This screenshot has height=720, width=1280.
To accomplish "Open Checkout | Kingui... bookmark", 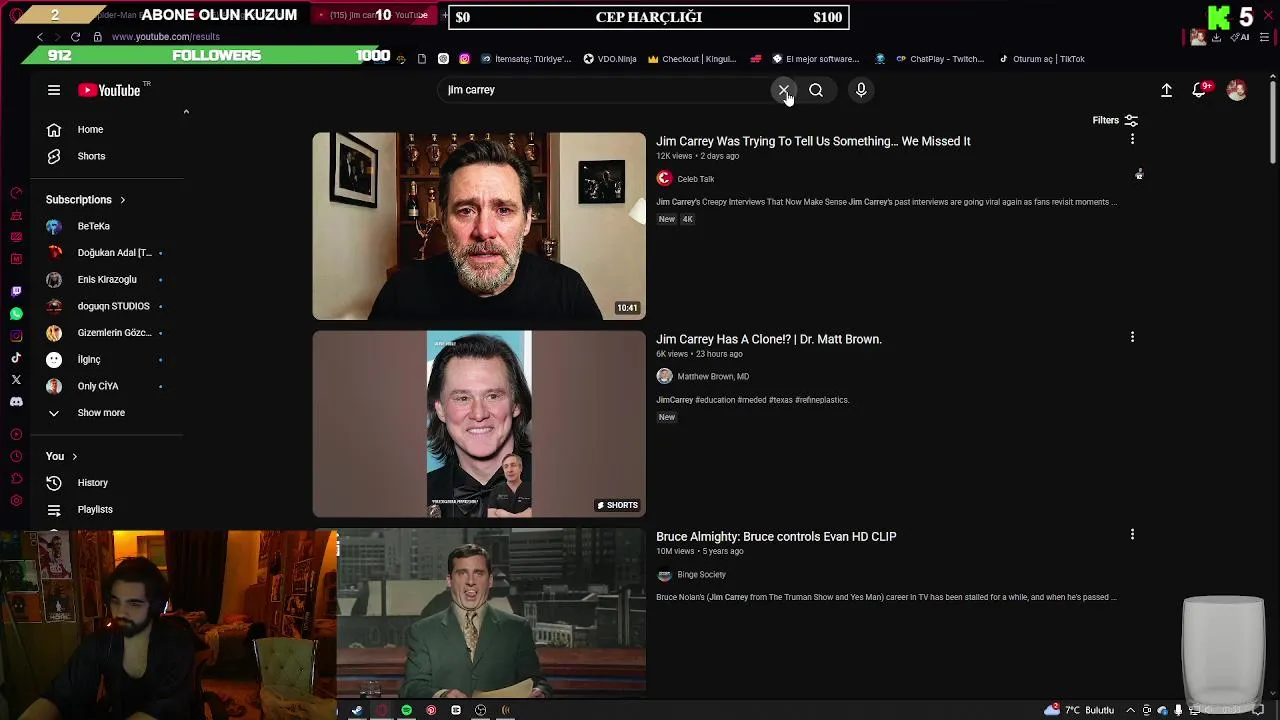I will coord(692,59).
